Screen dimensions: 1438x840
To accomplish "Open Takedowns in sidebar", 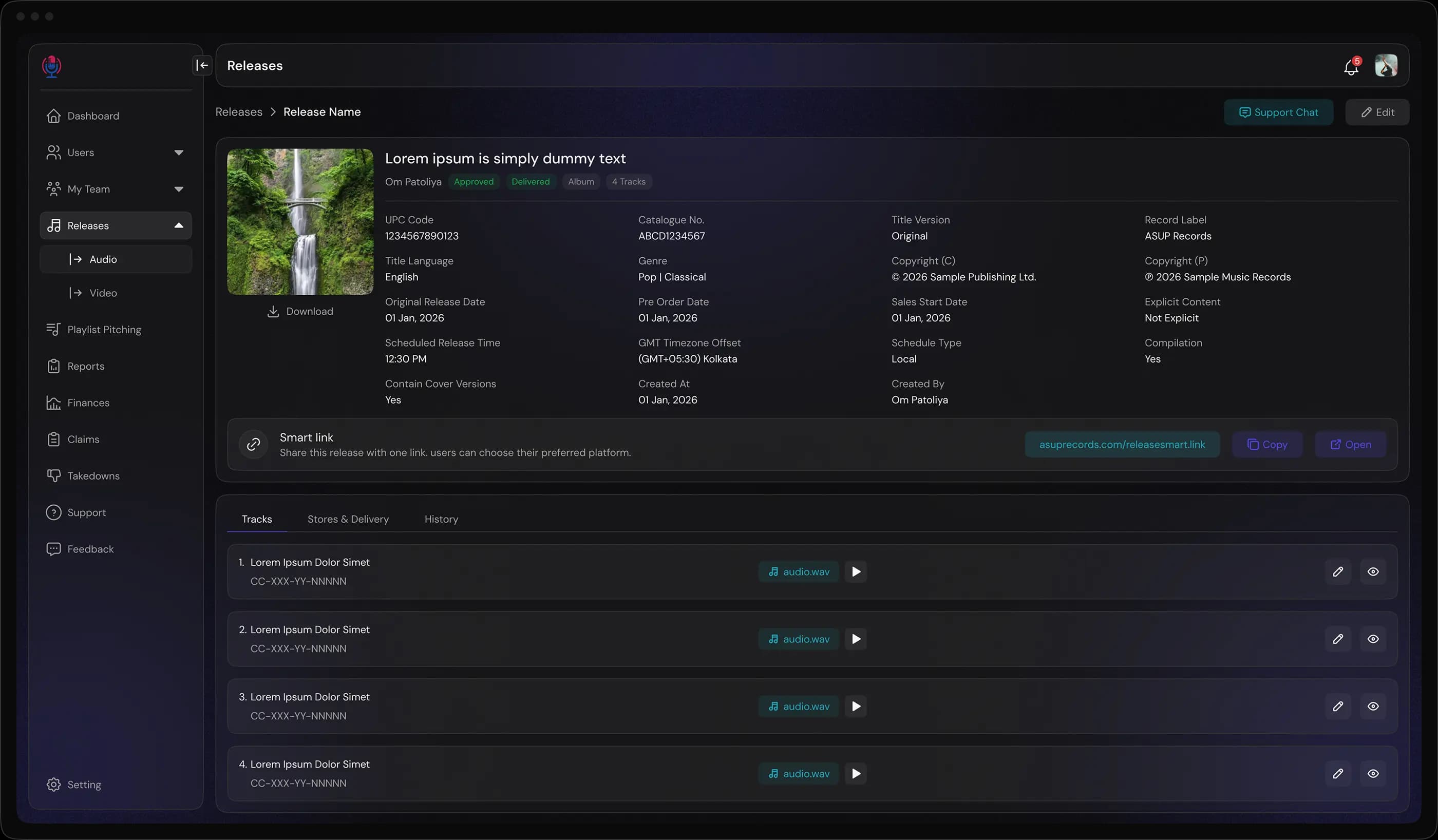I will point(116,475).
